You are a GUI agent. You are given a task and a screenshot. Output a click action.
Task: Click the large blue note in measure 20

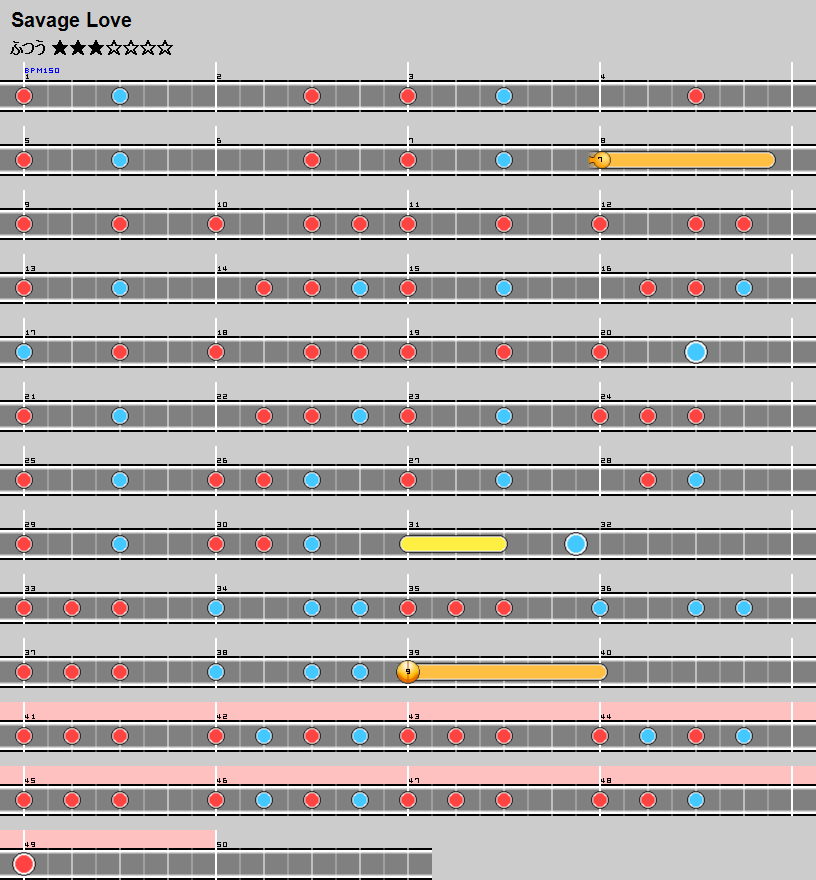[x=696, y=352]
